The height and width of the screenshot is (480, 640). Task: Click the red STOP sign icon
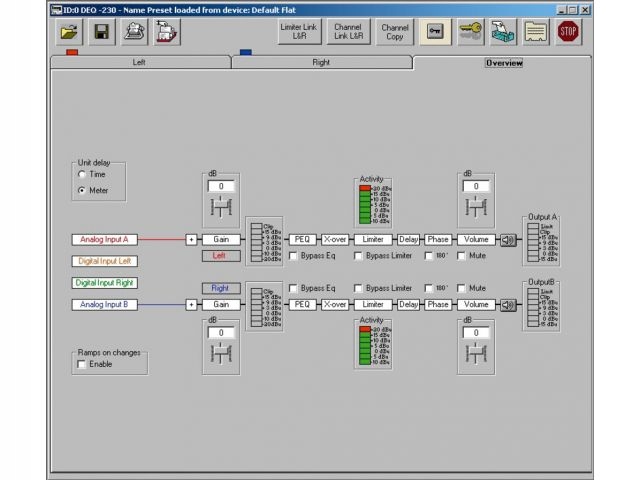point(568,31)
